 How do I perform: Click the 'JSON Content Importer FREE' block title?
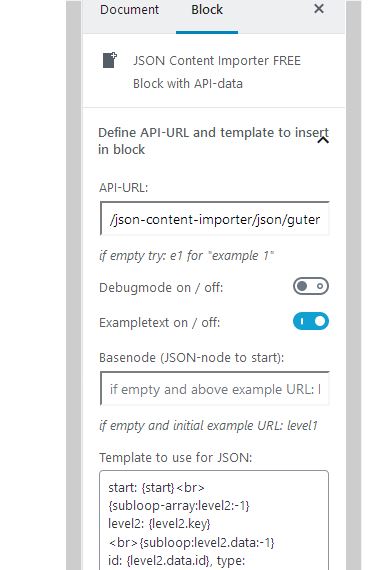[x=217, y=61]
